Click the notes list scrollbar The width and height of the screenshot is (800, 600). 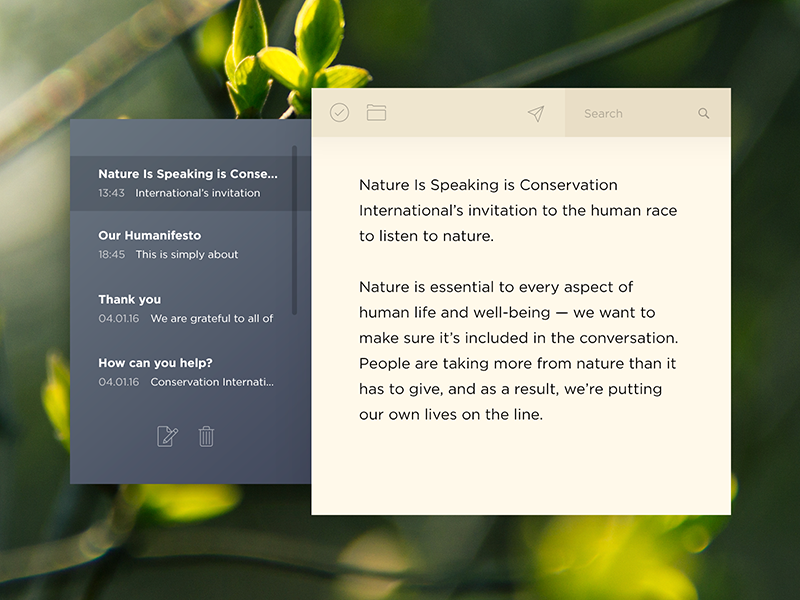(294, 230)
